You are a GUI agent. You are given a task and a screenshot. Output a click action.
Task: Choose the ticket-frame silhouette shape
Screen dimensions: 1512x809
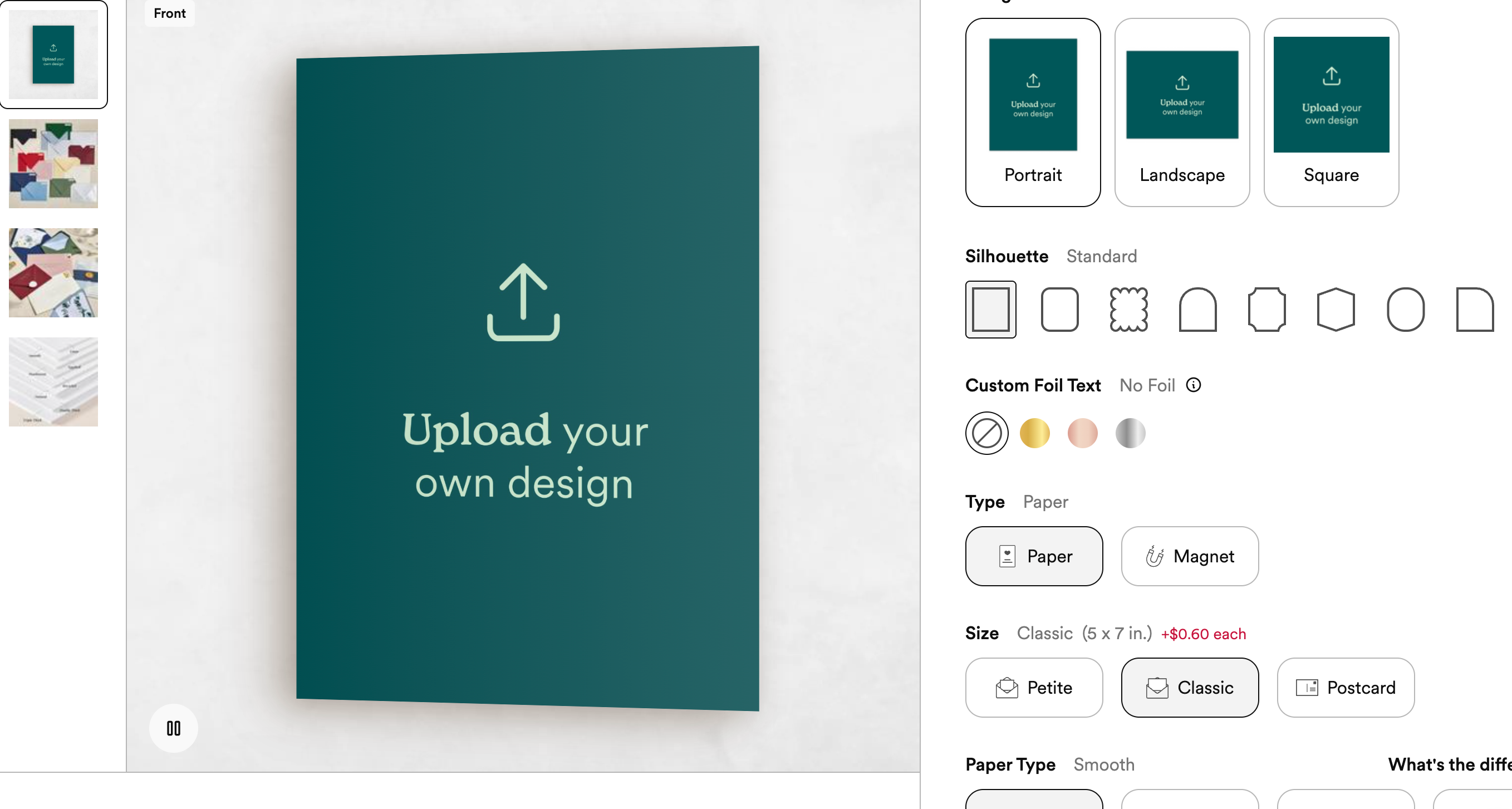1266,310
